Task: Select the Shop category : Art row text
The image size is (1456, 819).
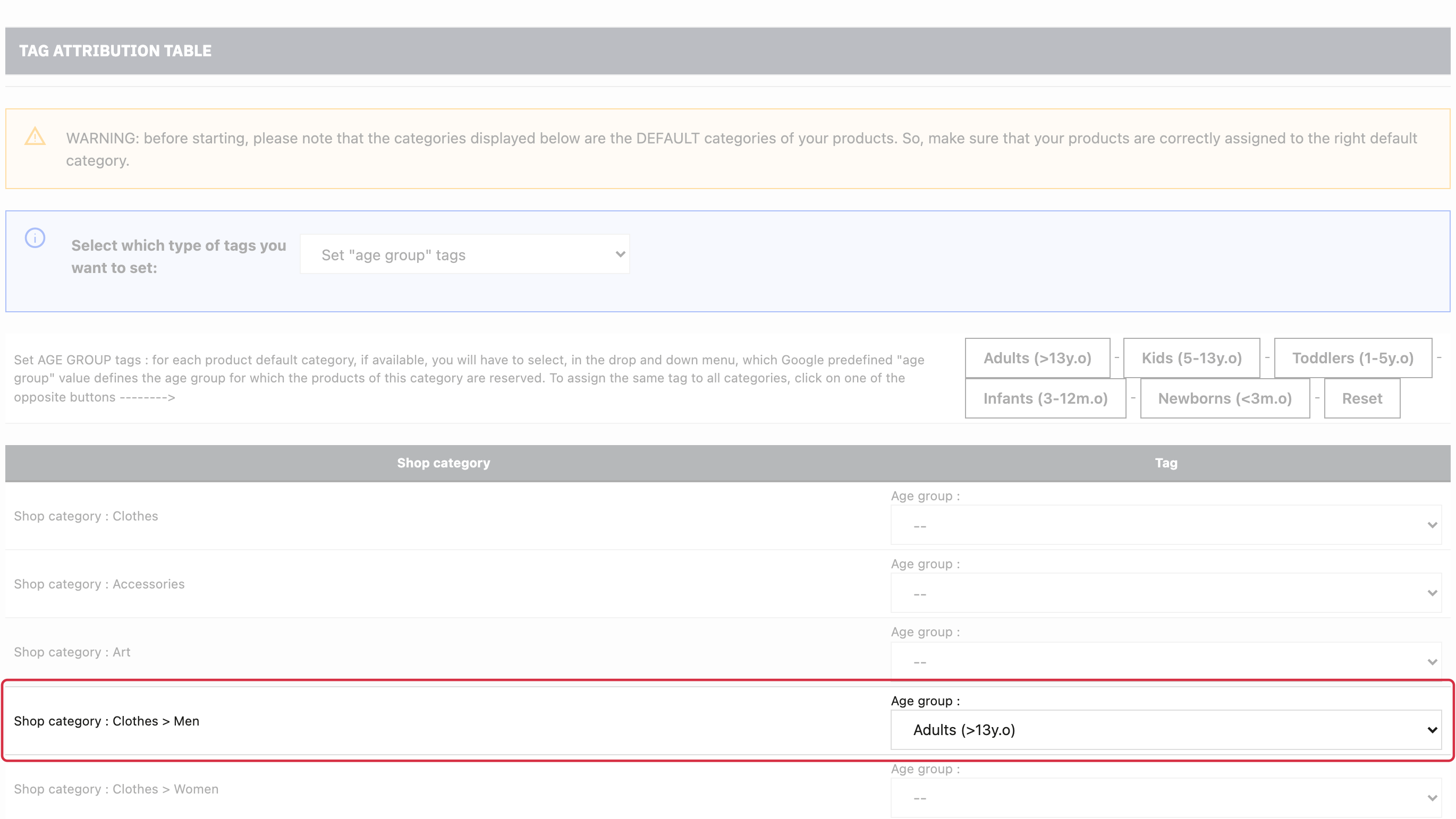Action: tap(72, 652)
